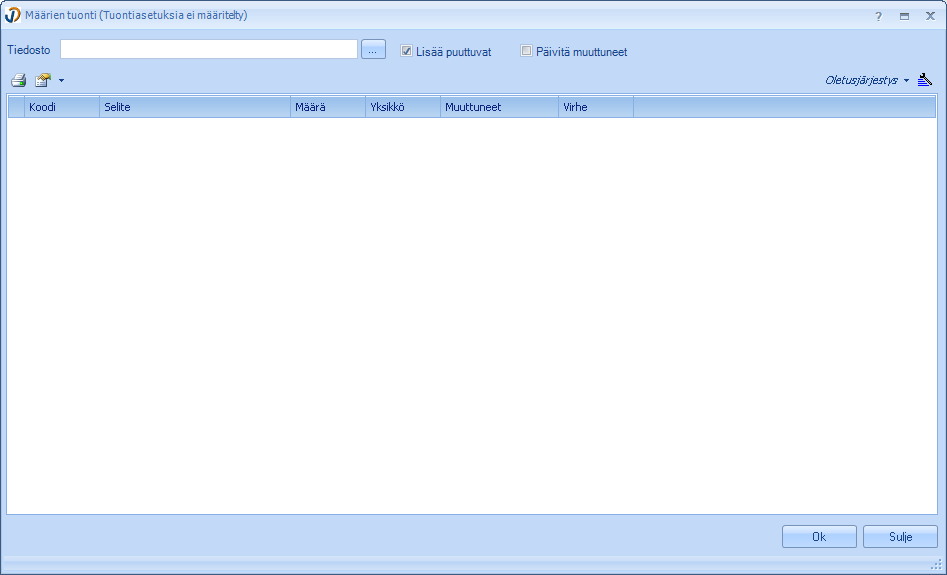Viewport: 947px width, 575px height.
Task: Click the application logo in title bar
Action: click(13, 16)
